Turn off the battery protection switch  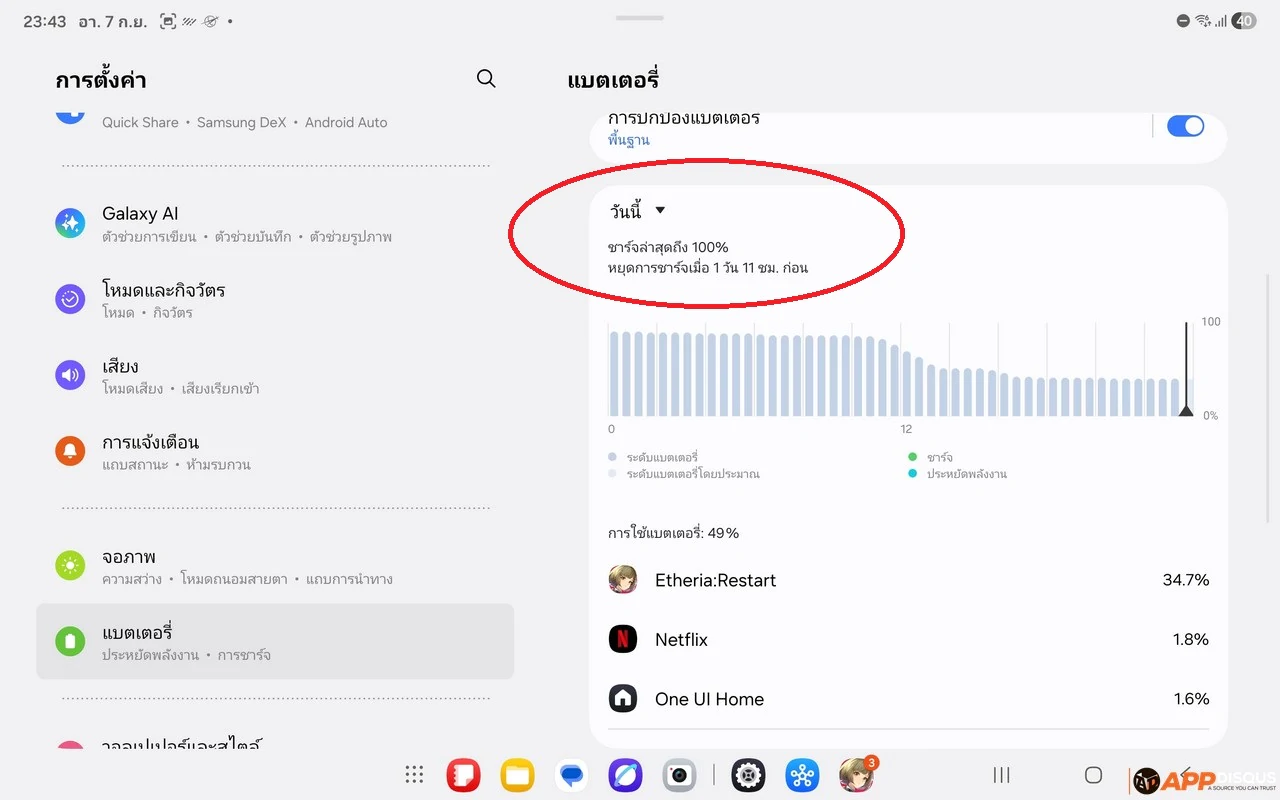pos(1185,126)
